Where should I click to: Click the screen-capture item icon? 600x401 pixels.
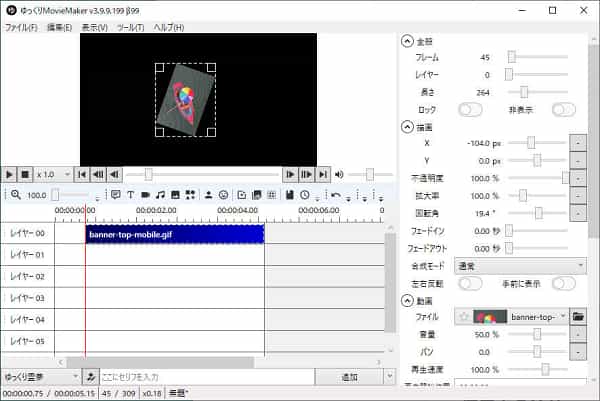242,195
